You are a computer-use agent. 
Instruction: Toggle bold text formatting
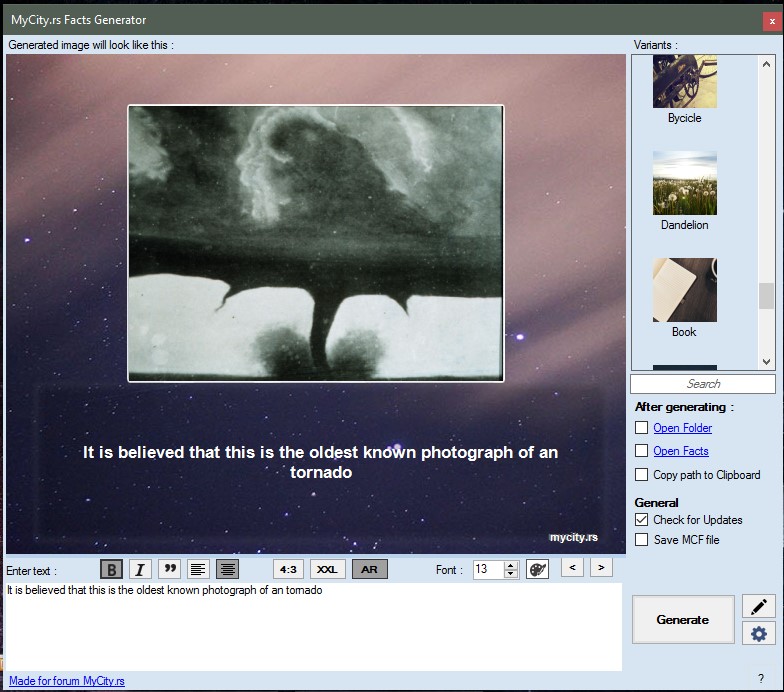112,569
